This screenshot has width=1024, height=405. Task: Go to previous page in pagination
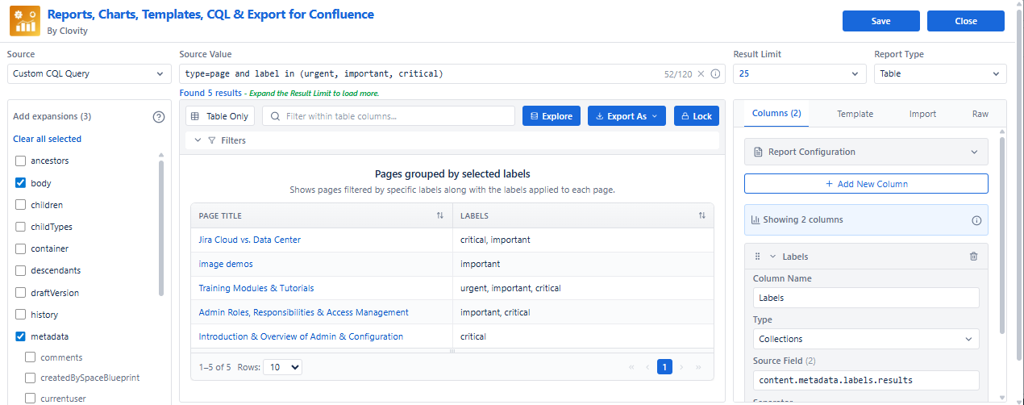click(648, 367)
